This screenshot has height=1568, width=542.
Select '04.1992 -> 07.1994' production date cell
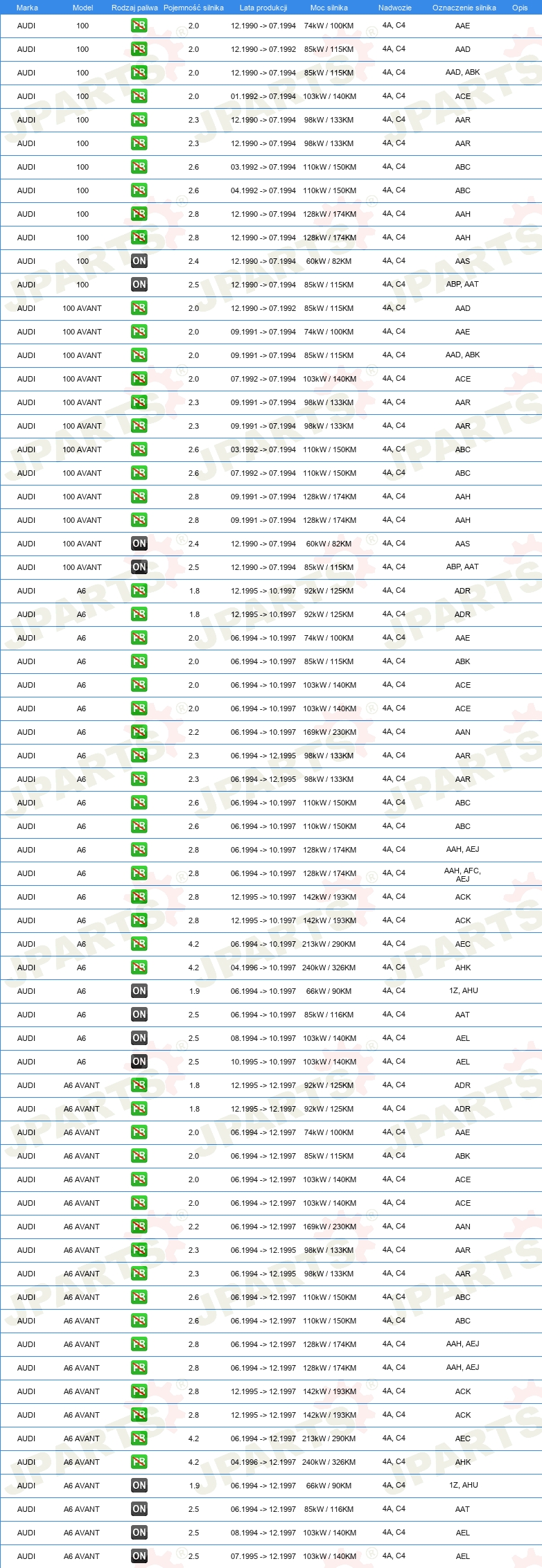tap(263, 190)
